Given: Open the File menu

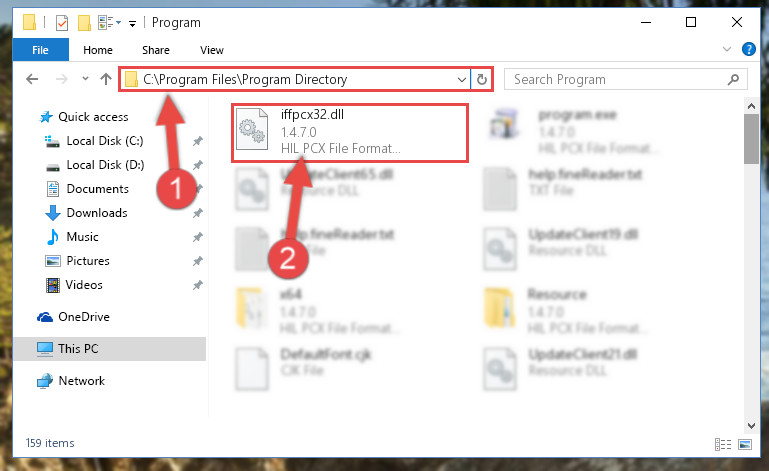Looking at the screenshot, I should (x=40, y=50).
